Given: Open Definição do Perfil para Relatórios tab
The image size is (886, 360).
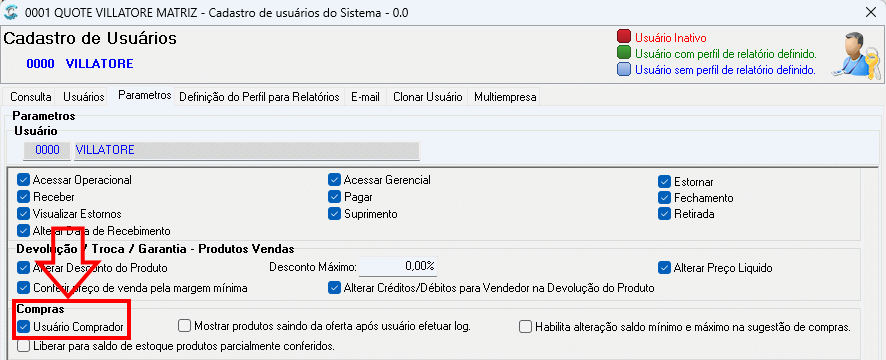Looking at the screenshot, I should 259,97.
